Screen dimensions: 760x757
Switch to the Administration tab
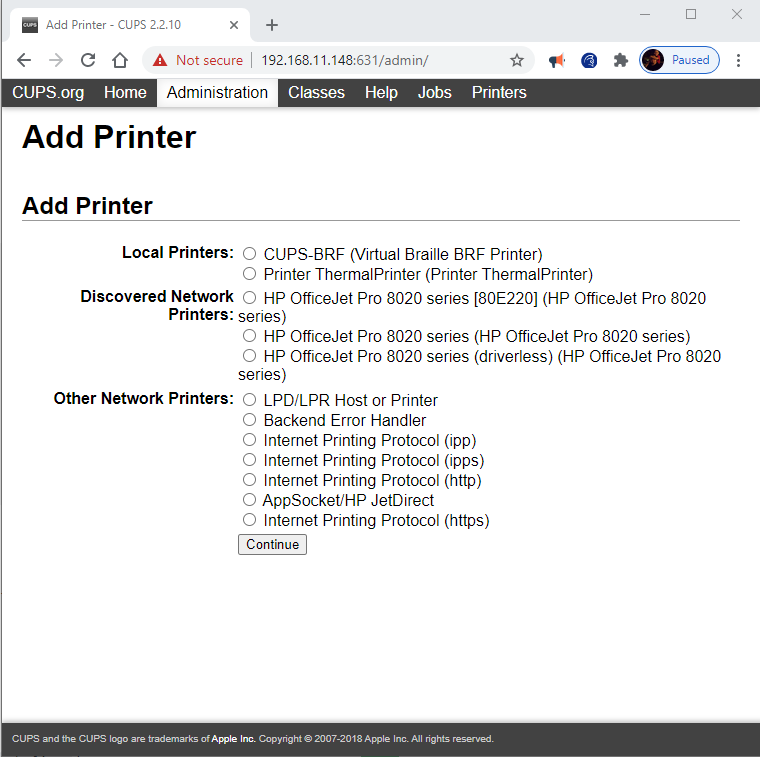[217, 93]
